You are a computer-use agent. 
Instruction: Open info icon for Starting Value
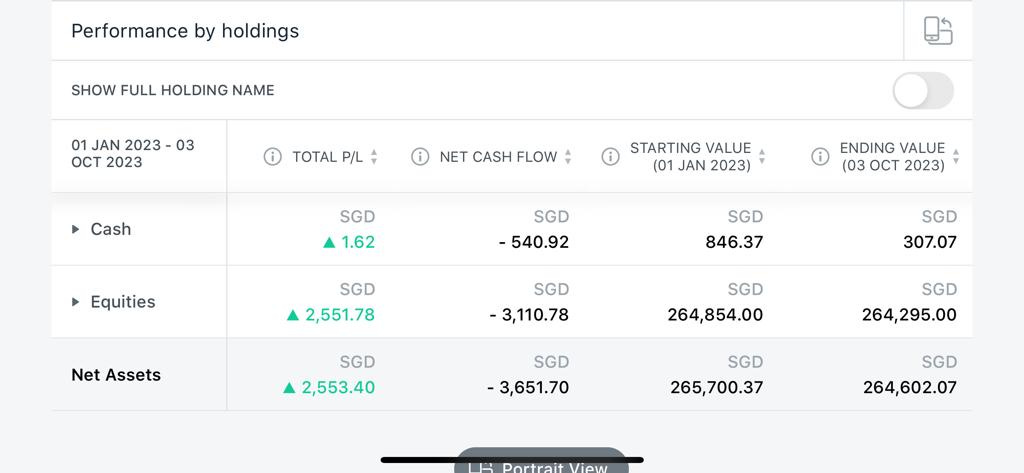coord(610,157)
